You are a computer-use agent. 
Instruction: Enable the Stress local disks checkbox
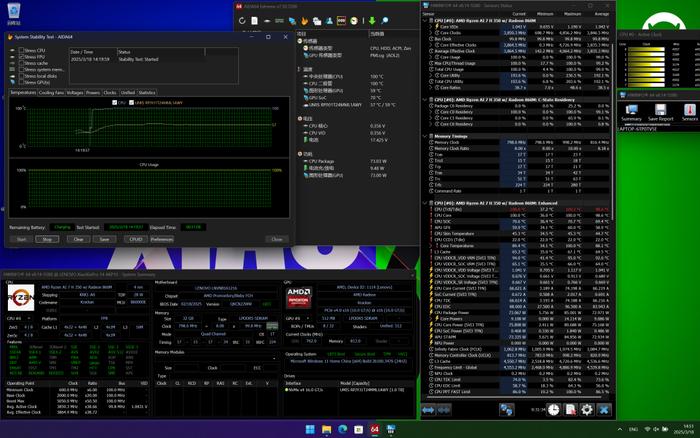pos(21,76)
